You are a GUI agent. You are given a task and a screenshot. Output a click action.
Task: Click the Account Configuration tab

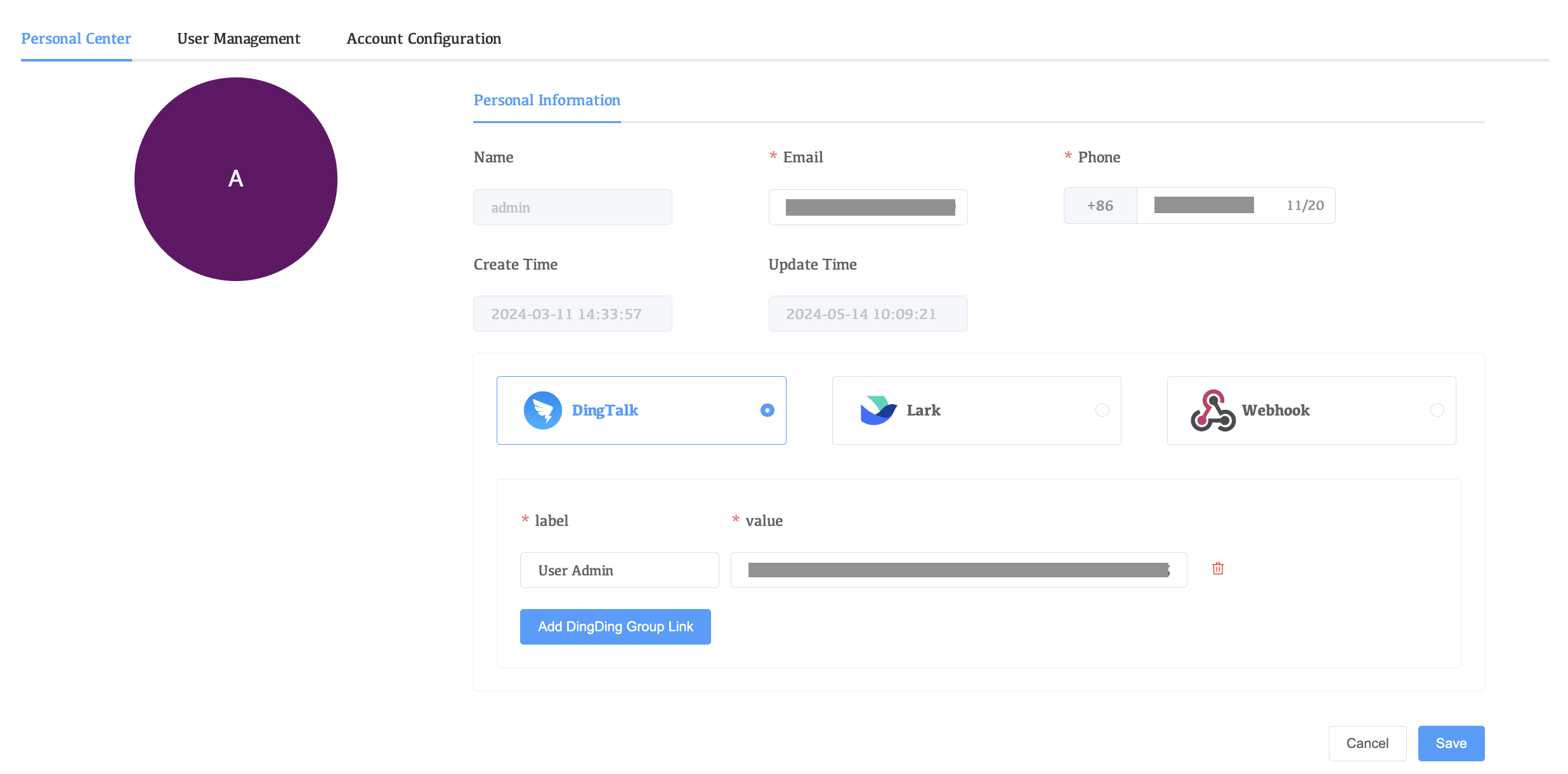click(x=424, y=39)
